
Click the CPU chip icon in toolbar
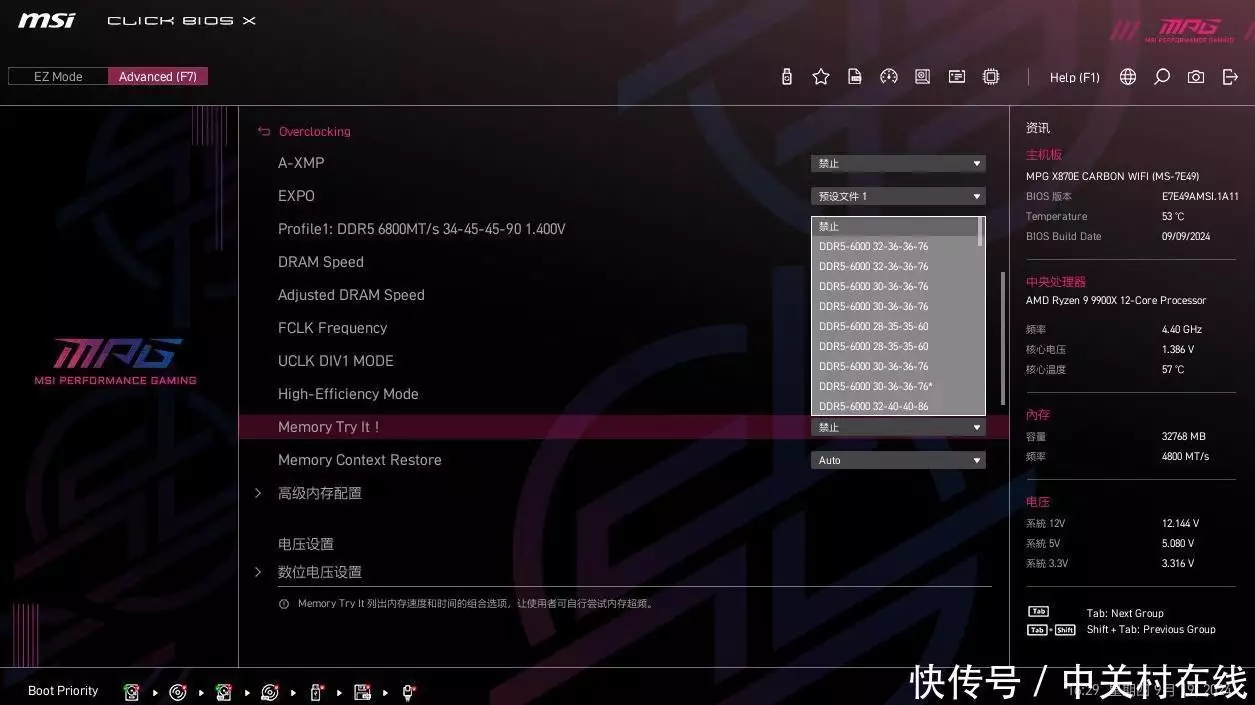point(991,77)
